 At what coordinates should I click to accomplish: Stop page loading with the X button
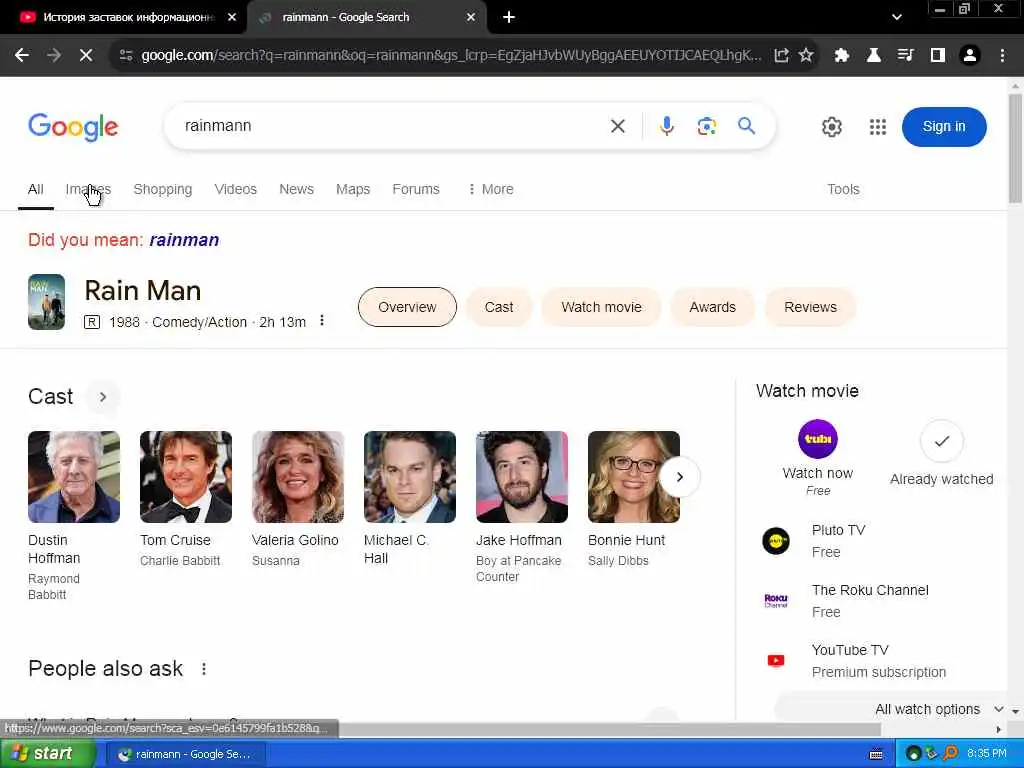tap(86, 56)
